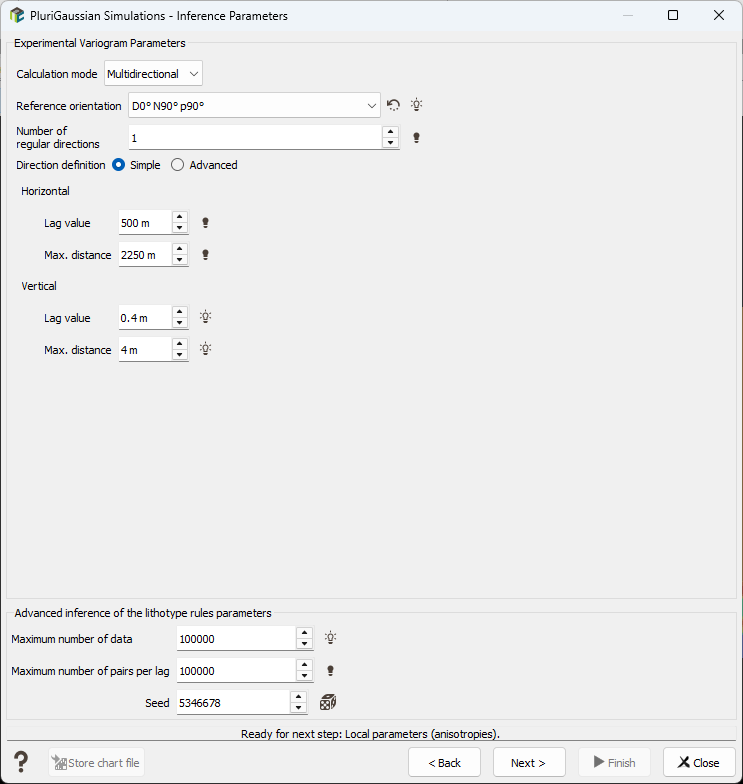Choose the Advanced direction definition option
Screen dimensions: 743x784
pyautogui.click(x=178, y=165)
